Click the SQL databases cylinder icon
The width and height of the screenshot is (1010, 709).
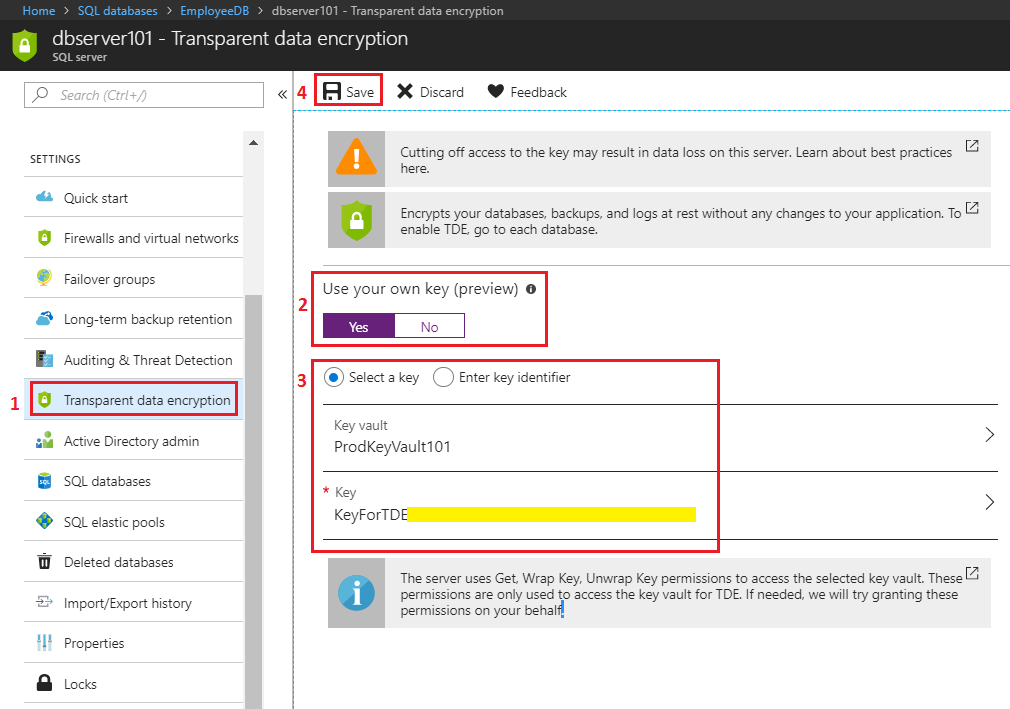tap(44, 481)
